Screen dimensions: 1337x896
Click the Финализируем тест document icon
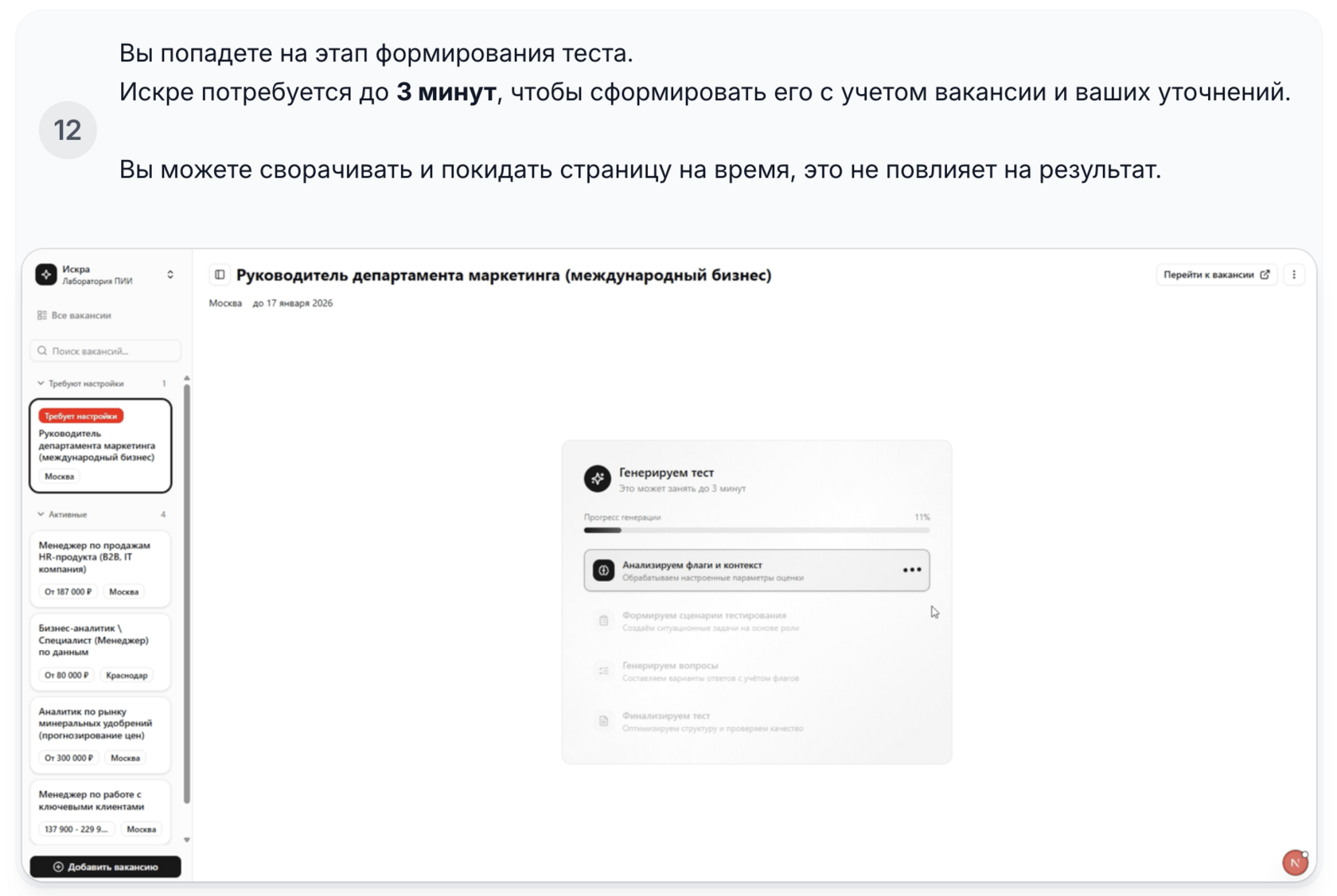click(603, 721)
